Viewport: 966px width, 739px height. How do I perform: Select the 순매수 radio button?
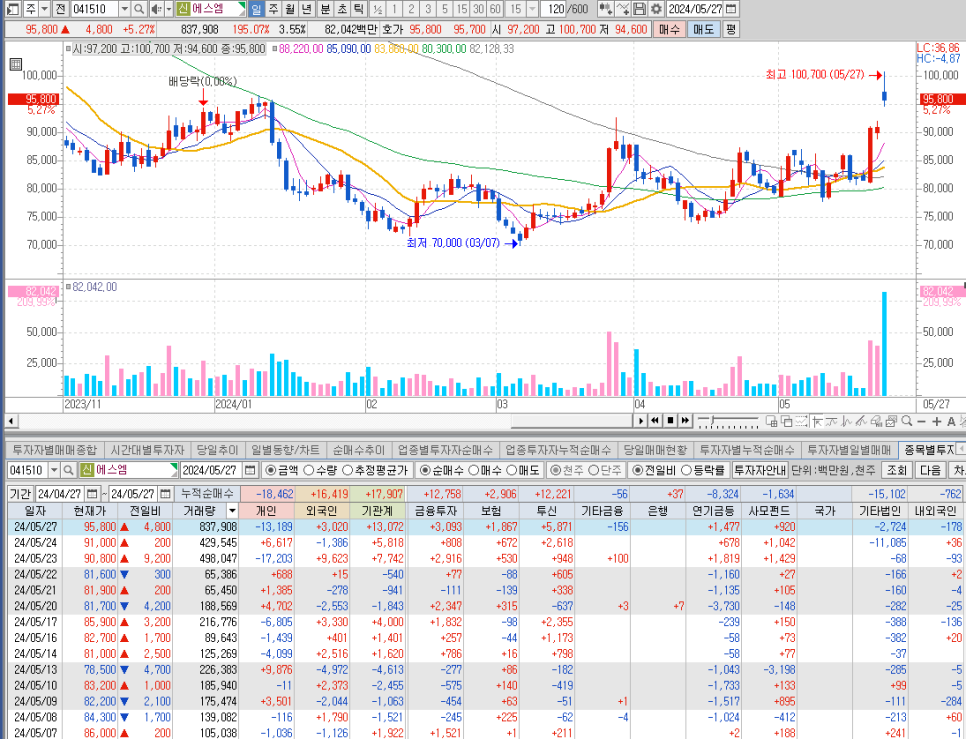pyautogui.click(x=424, y=470)
